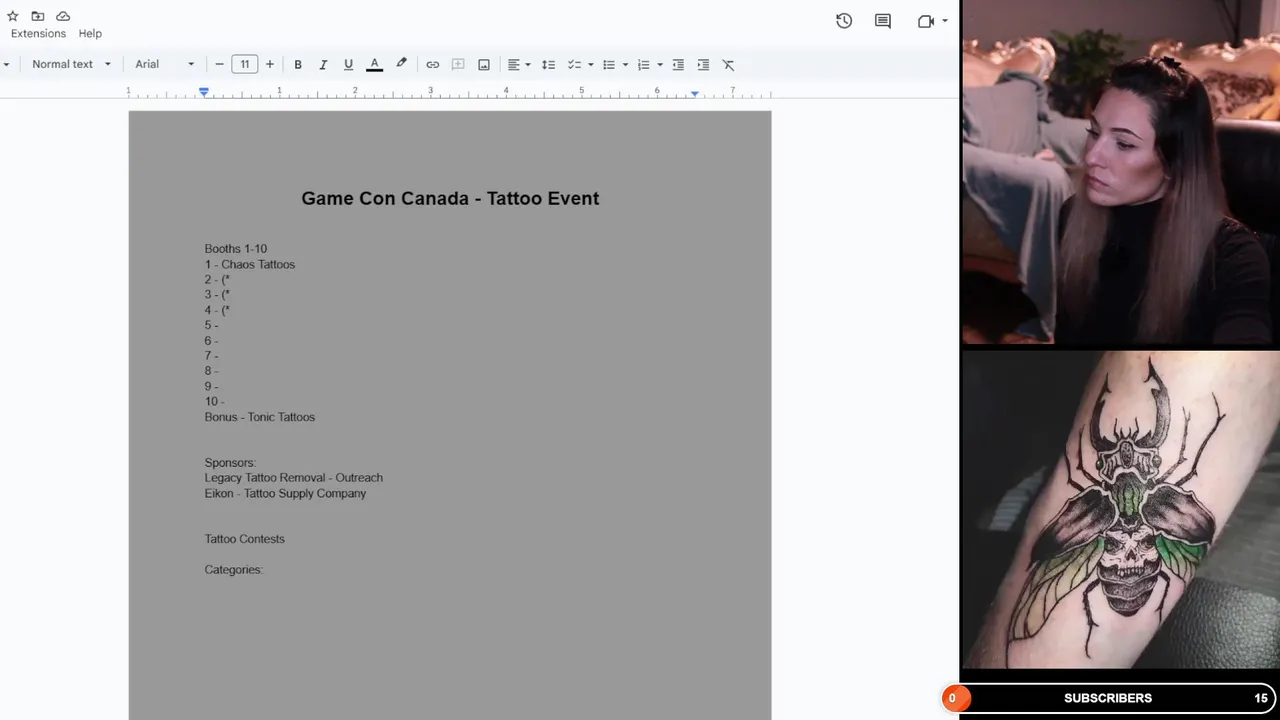Toggle italic formatting
Viewport: 1280px width, 720px height.
(323, 64)
